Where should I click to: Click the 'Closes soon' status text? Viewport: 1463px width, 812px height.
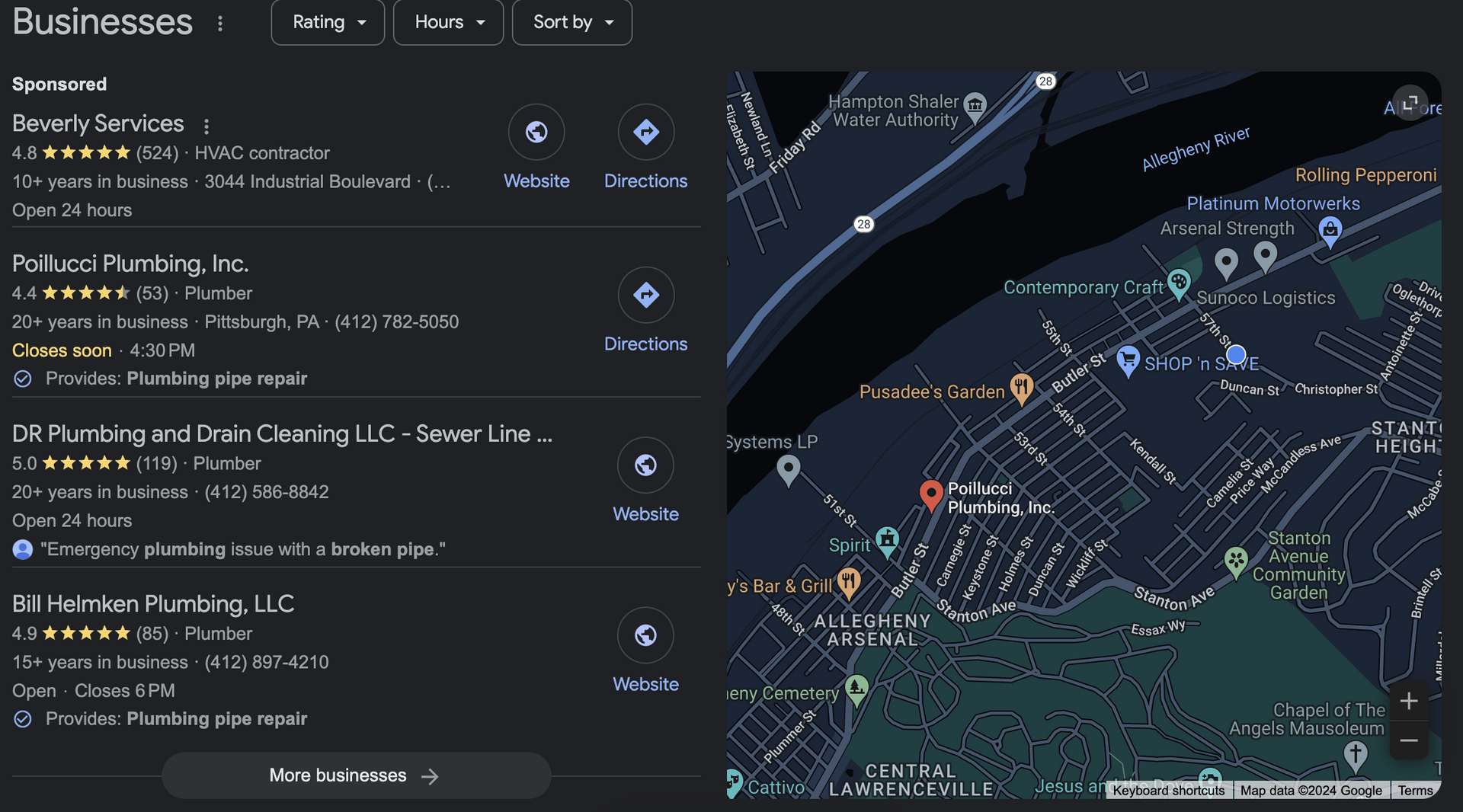pos(62,350)
